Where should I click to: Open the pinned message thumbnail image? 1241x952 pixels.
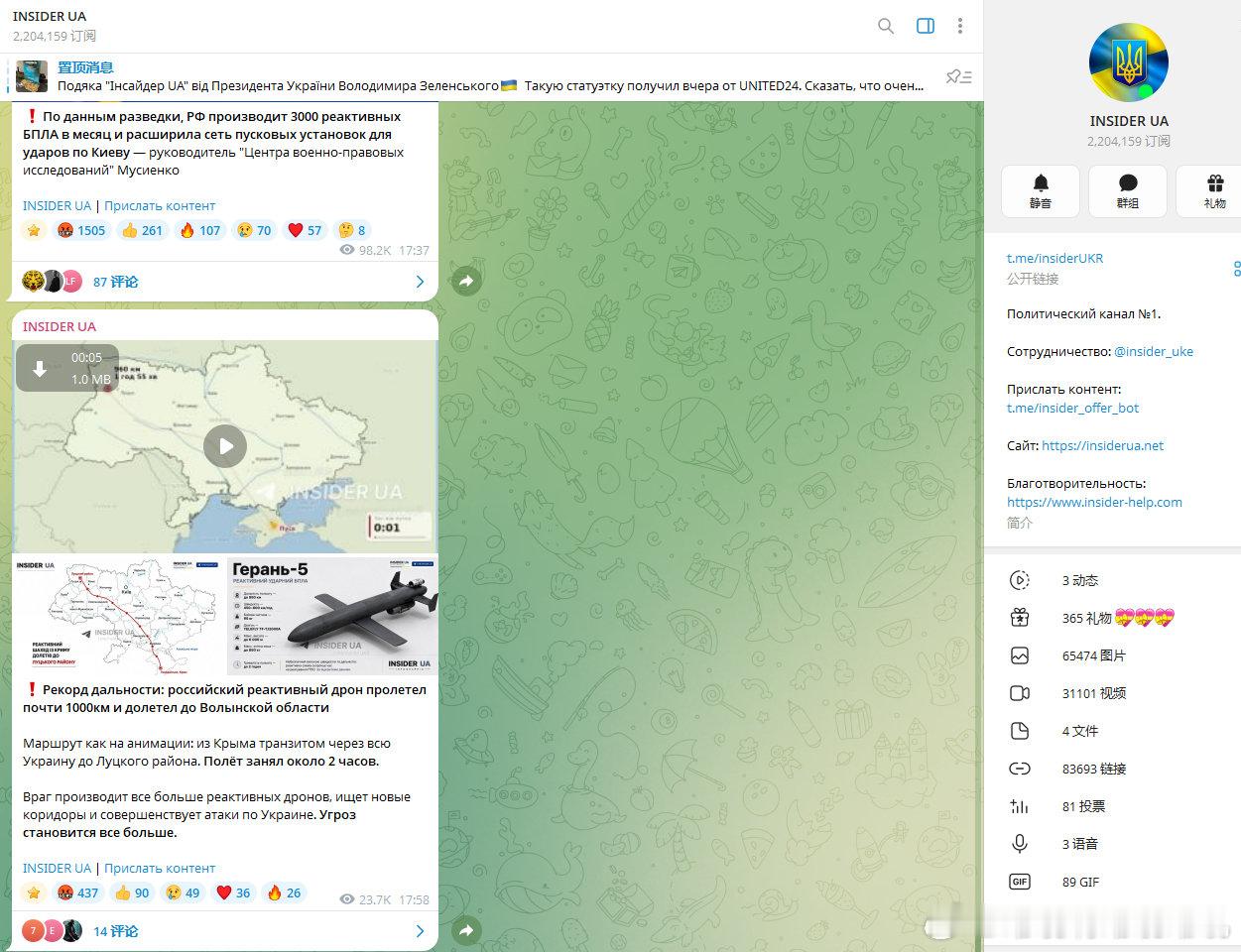pos(31,76)
